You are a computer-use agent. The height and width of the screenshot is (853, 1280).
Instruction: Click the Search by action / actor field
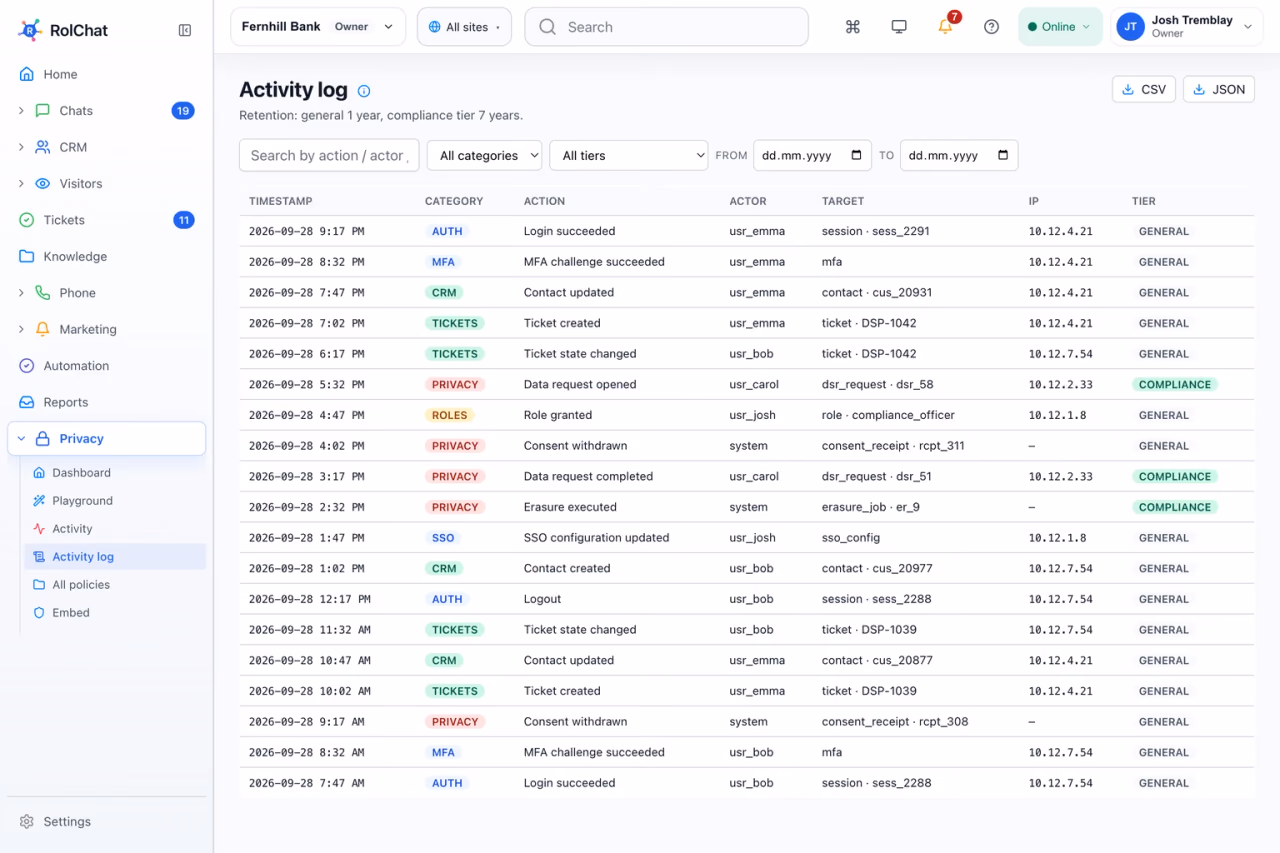click(x=329, y=155)
